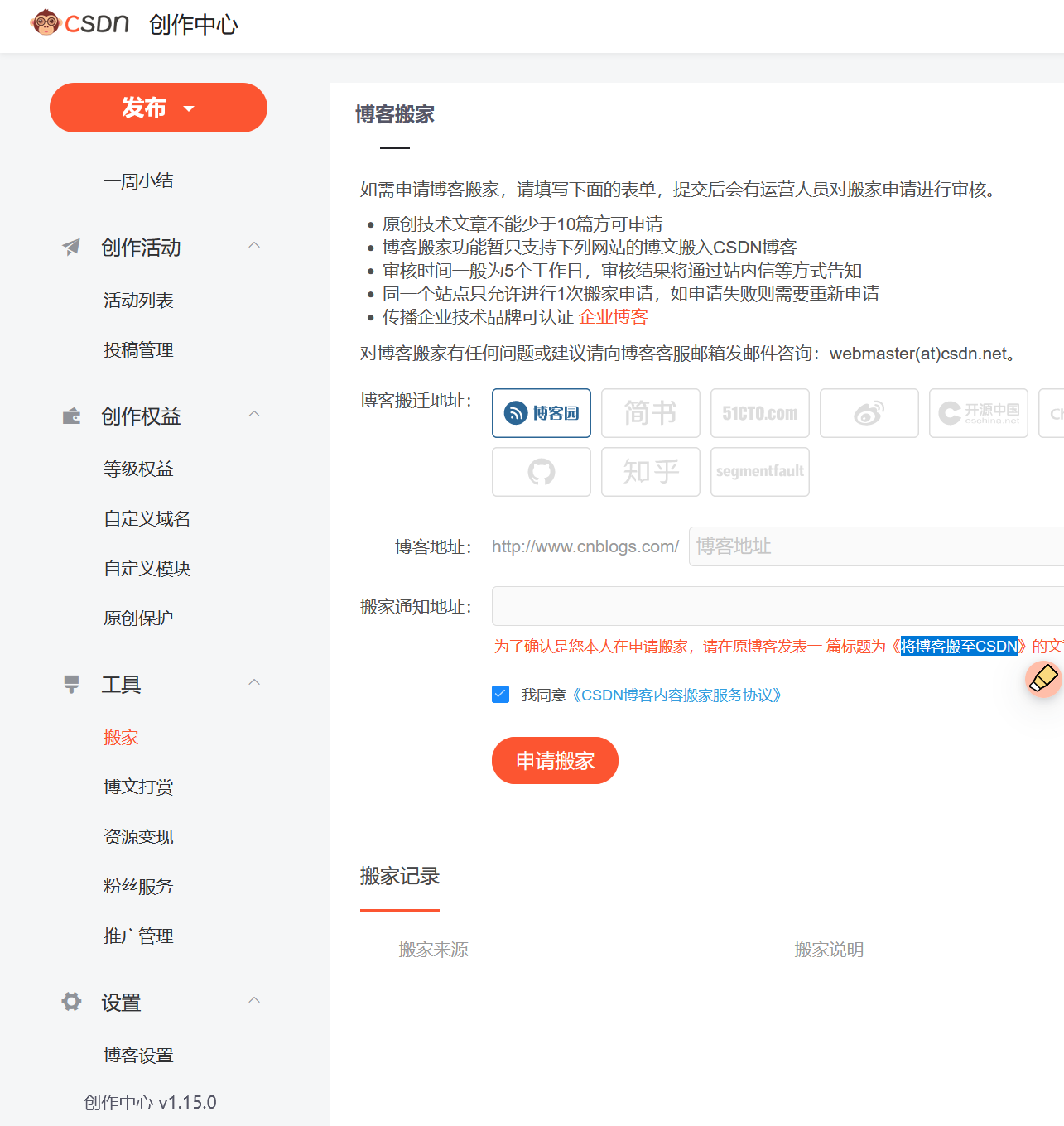Open 推广管理 in the sidebar
This screenshot has width=1064, height=1126.
click(138, 936)
